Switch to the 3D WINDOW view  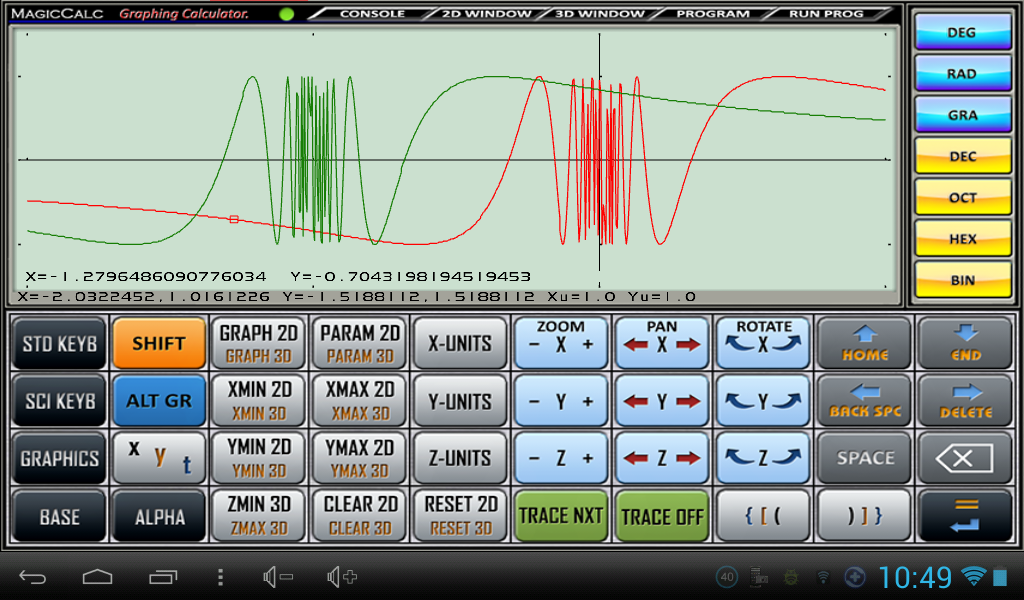600,13
